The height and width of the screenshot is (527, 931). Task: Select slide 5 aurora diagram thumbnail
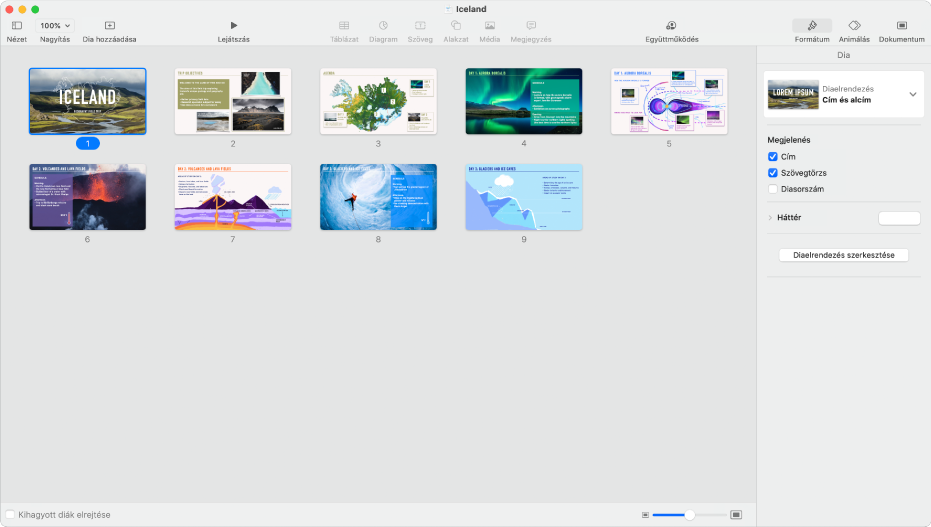[x=669, y=101]
